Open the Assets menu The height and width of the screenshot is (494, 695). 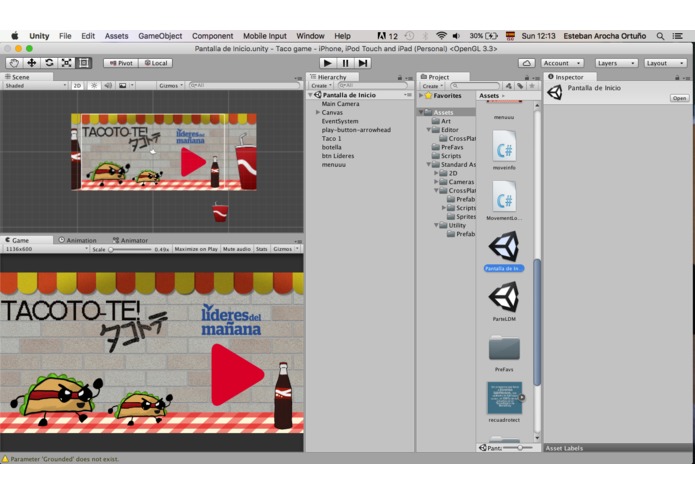click(117, 36)
